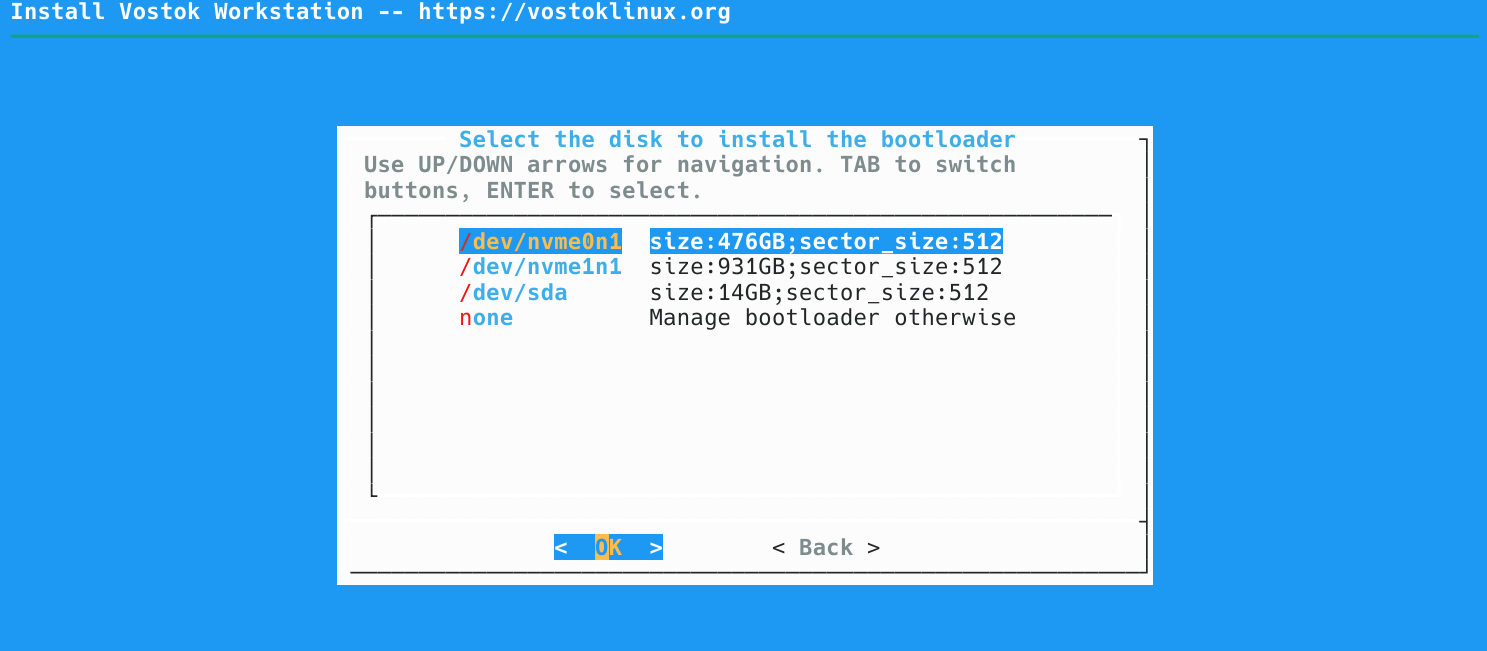
Task: Click the horizontal separator above the buttons
Action: pyautogui.click(x=744, y=518)
